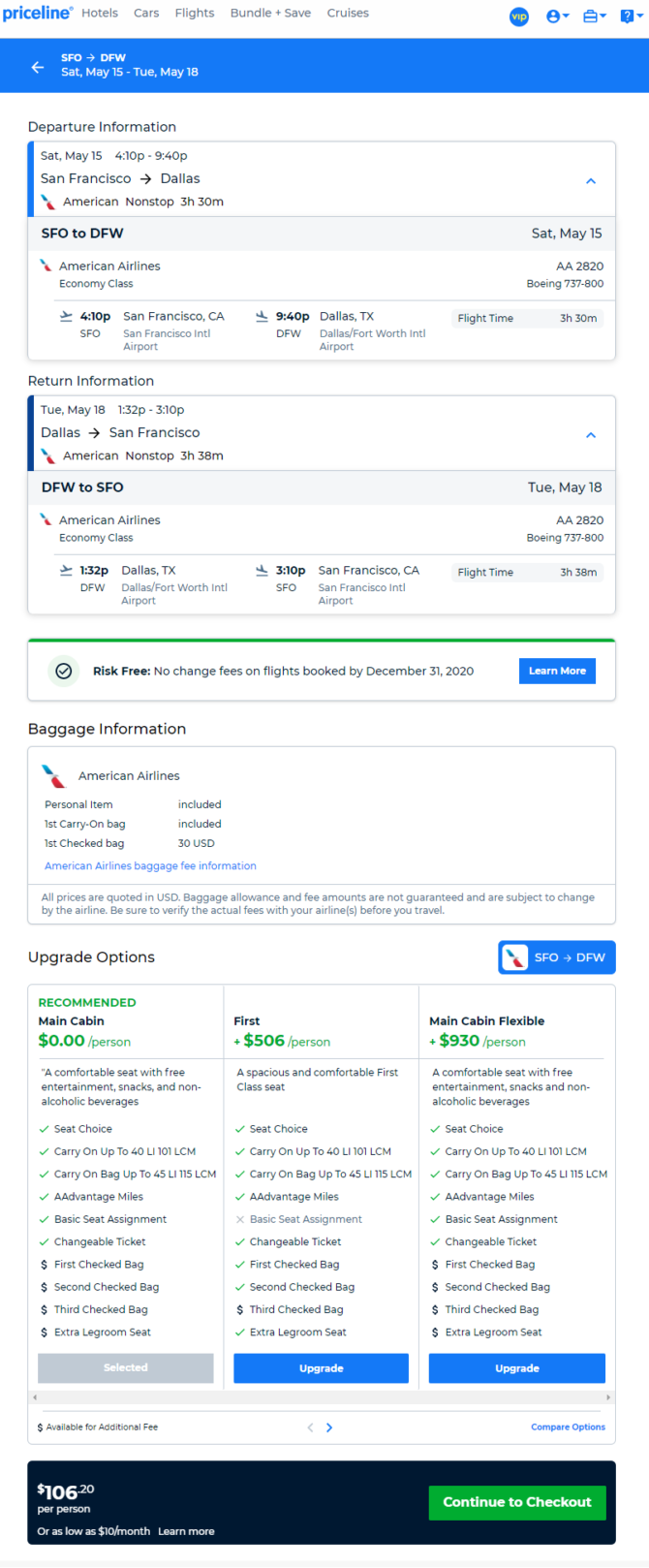Image resolution: width=649 pixels, height=1568 pixels.
Task: Collapse the return flight details chevron
Action: click(591, 435)
